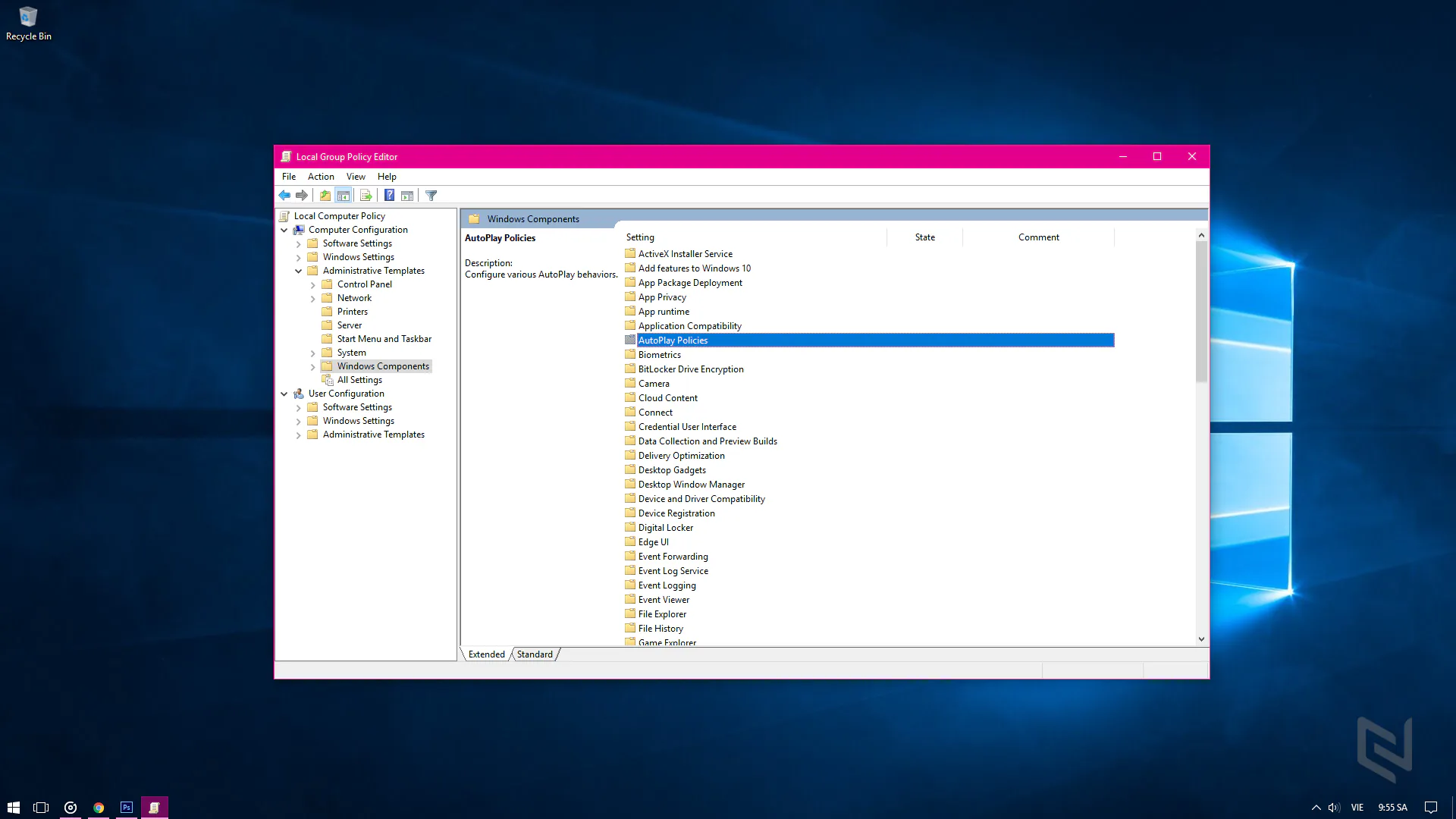Select the Camera folder in list
Screen dimensions: 1456x819
tap(654, 384)
